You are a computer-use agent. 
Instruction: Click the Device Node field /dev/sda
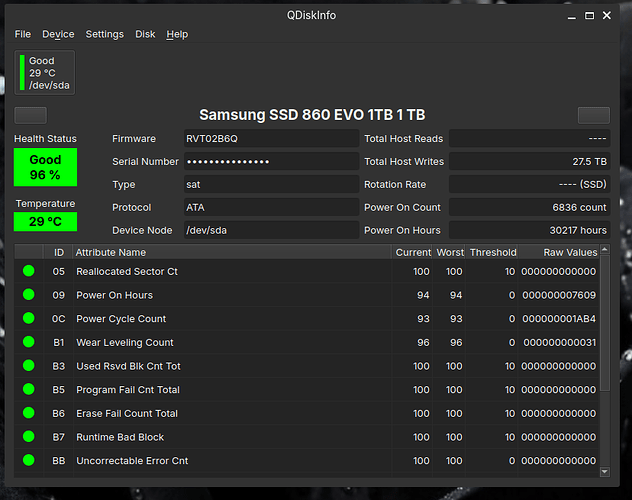(271, 230)
